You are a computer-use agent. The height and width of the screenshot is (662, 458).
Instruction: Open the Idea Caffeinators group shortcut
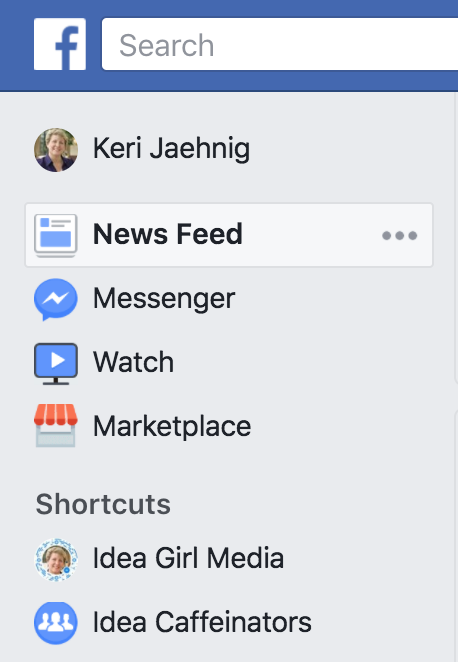tap(202, 622)
